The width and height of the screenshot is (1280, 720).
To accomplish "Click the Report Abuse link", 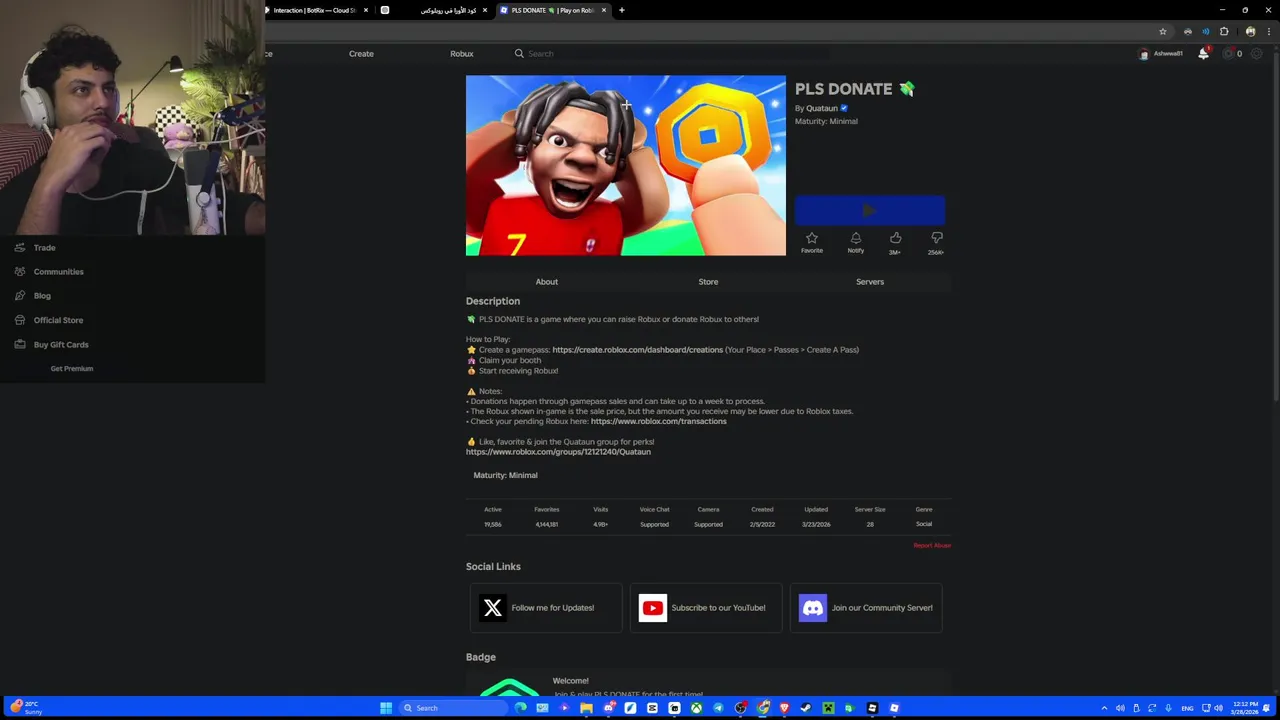I will pos(932,546).
